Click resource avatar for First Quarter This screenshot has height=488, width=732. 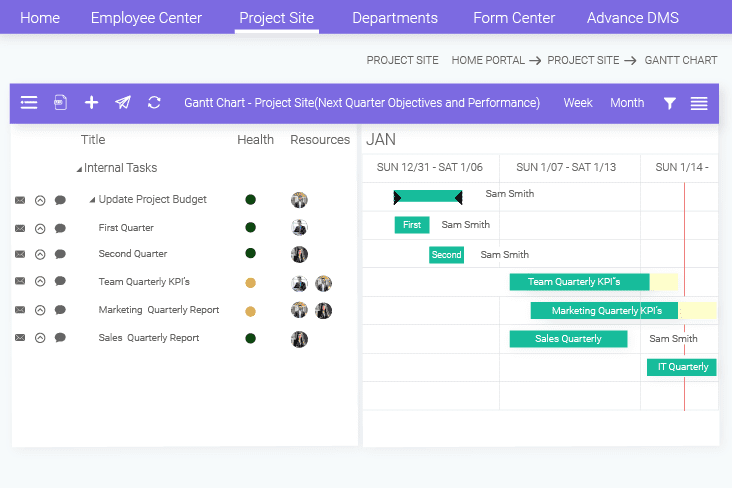[x=299, y=227]
